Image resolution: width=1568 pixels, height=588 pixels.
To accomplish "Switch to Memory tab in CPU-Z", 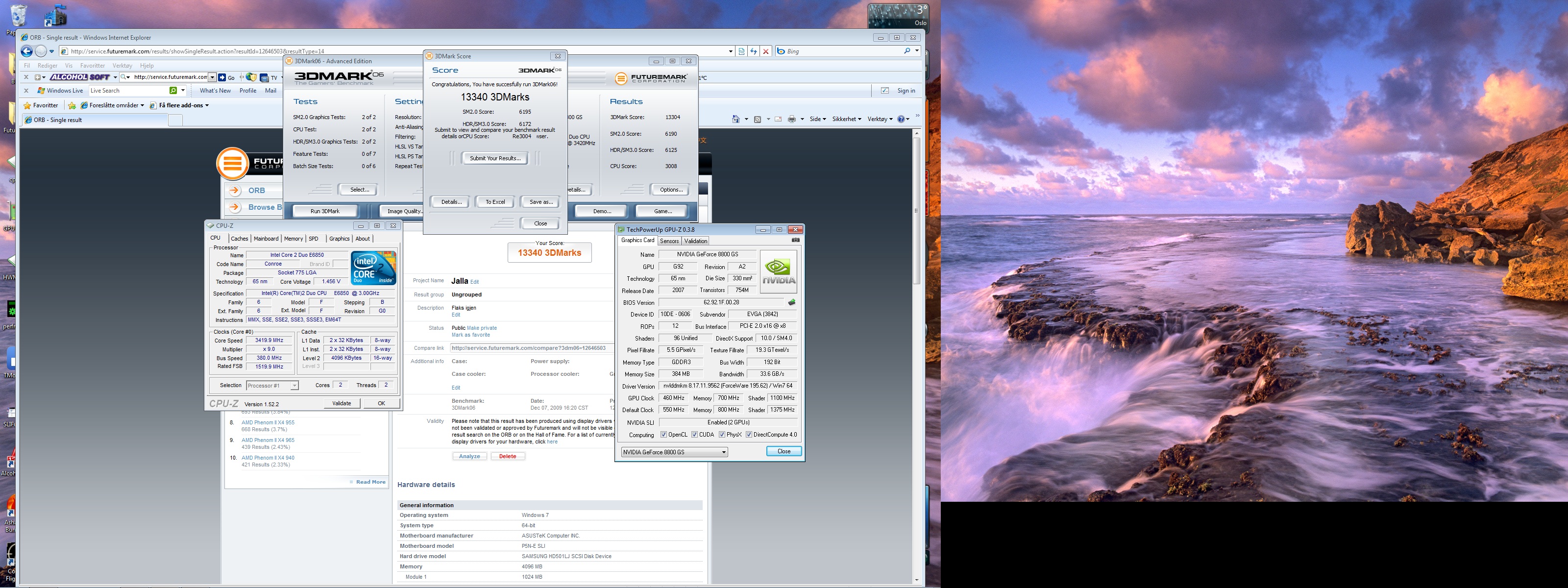I will point(294,239).
